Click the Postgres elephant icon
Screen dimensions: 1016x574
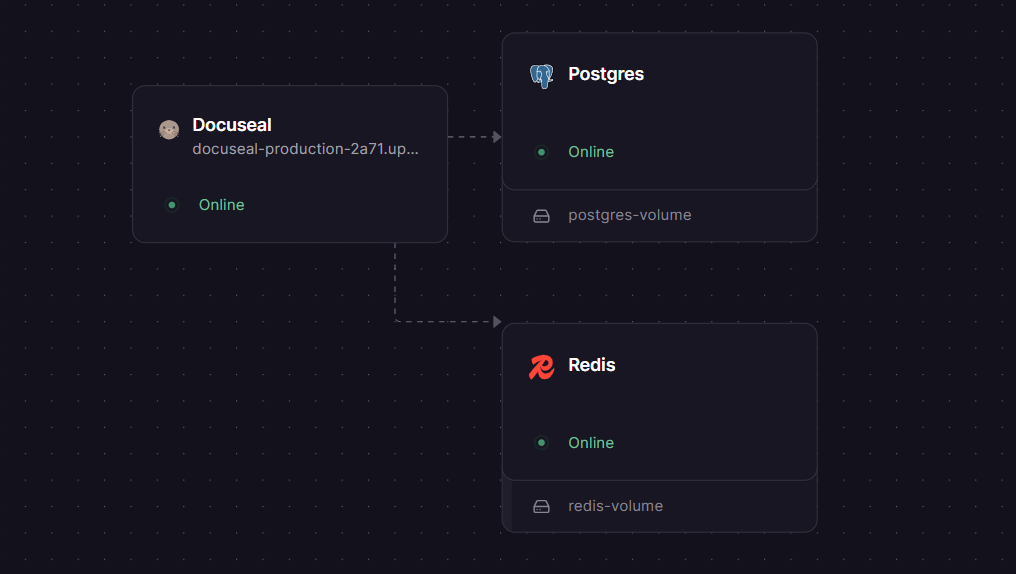coord(542,76)
